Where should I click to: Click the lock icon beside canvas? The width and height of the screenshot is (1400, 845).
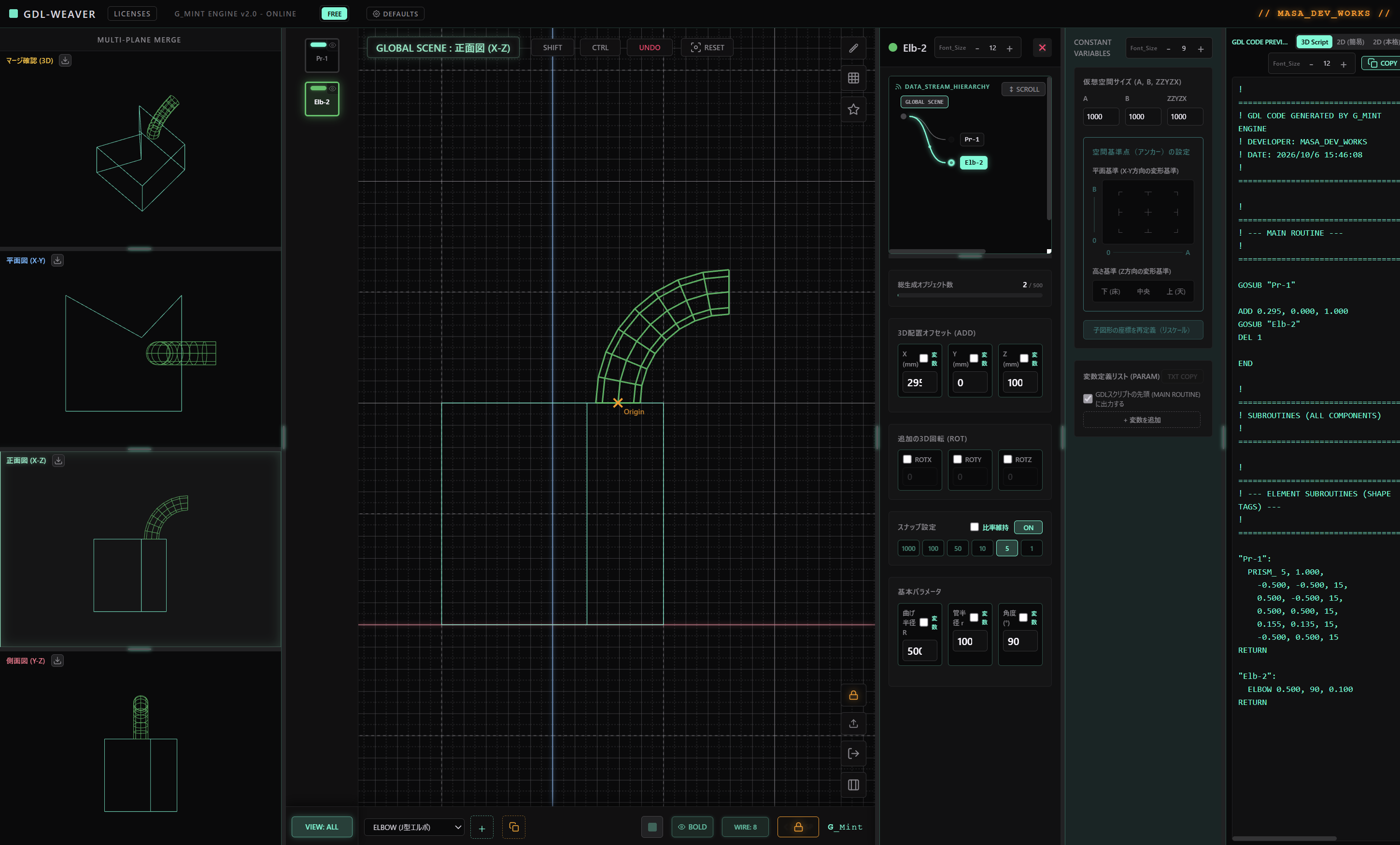pos(853,695)
